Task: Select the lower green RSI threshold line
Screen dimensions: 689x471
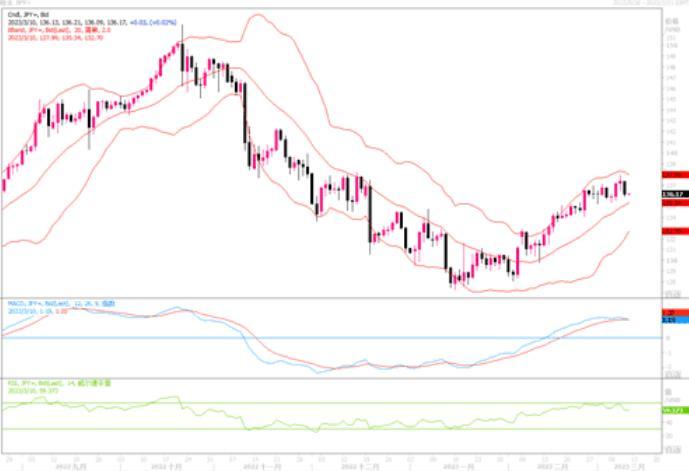Action: 300,429
